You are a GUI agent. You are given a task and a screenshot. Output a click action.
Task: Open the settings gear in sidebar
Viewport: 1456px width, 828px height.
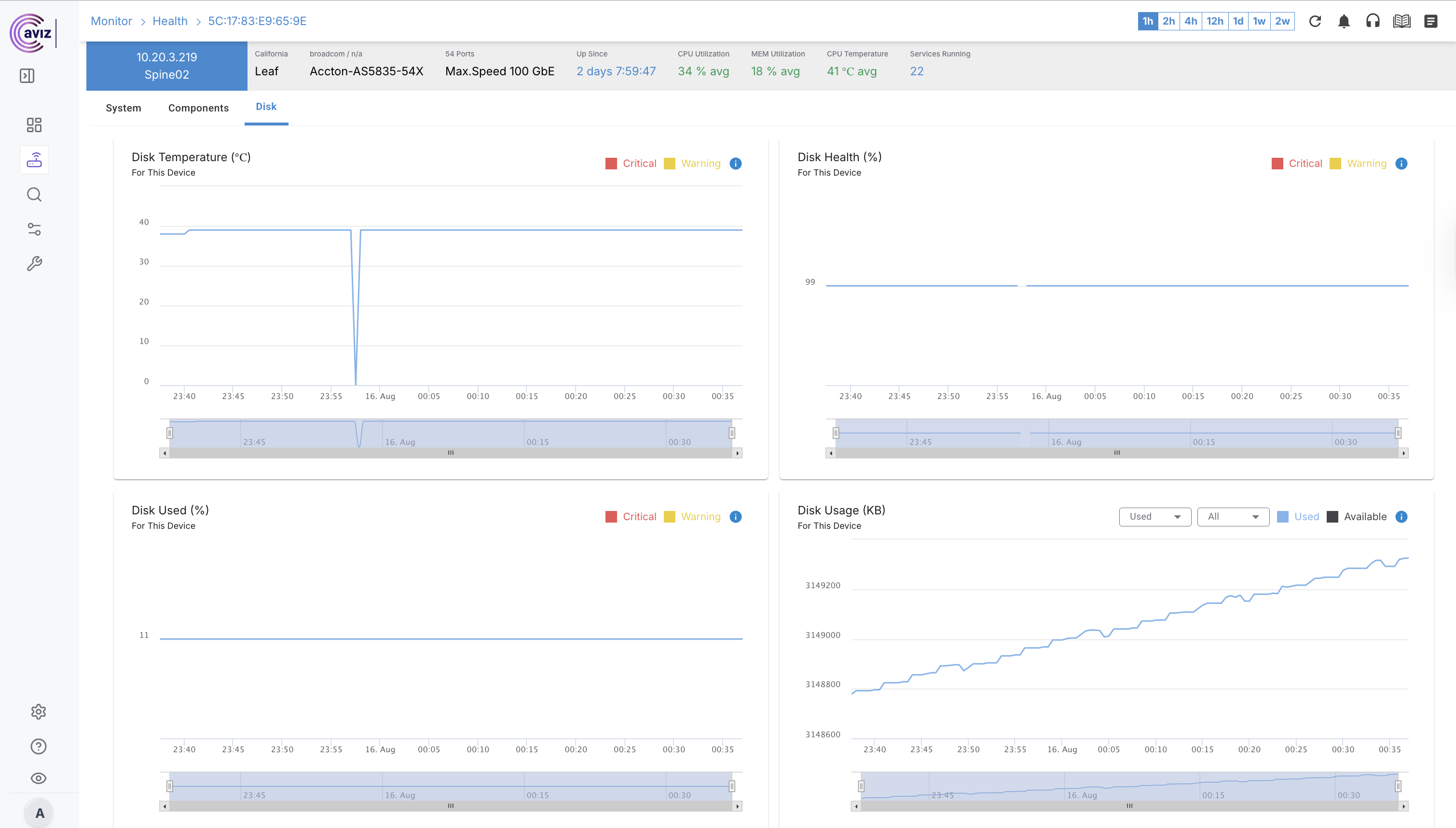pos(38,711)
